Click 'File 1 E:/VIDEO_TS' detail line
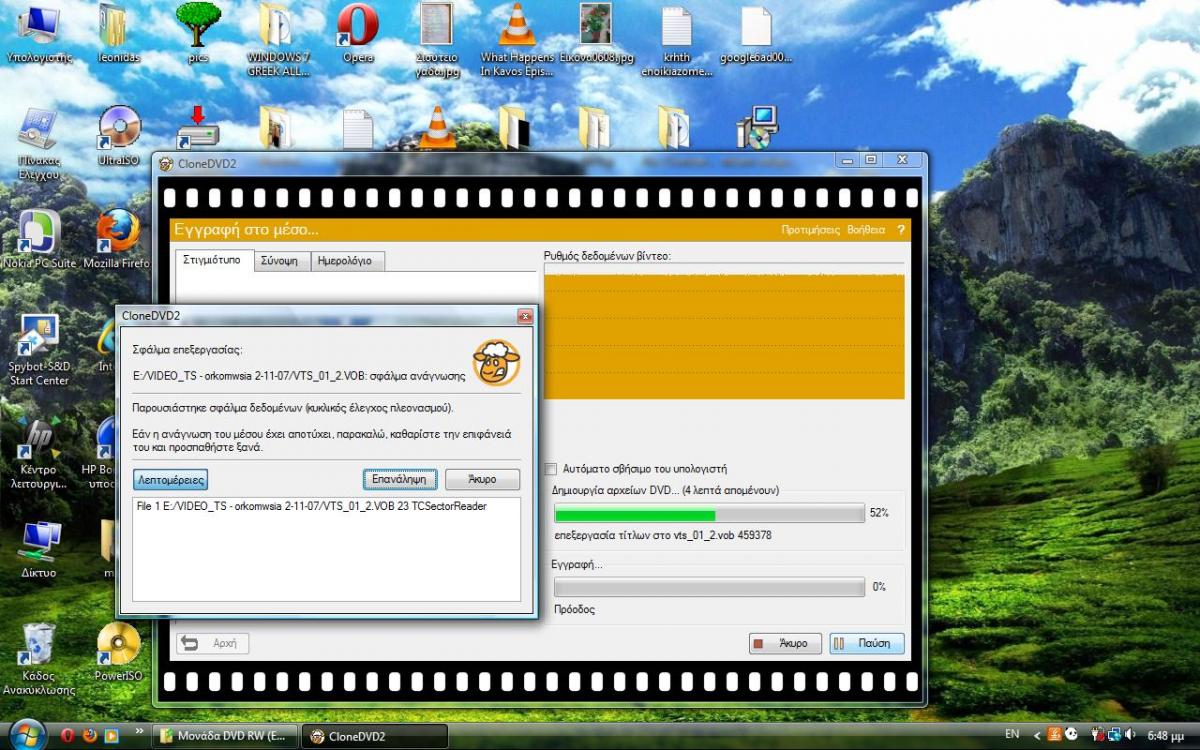 [x=311, y=506]
